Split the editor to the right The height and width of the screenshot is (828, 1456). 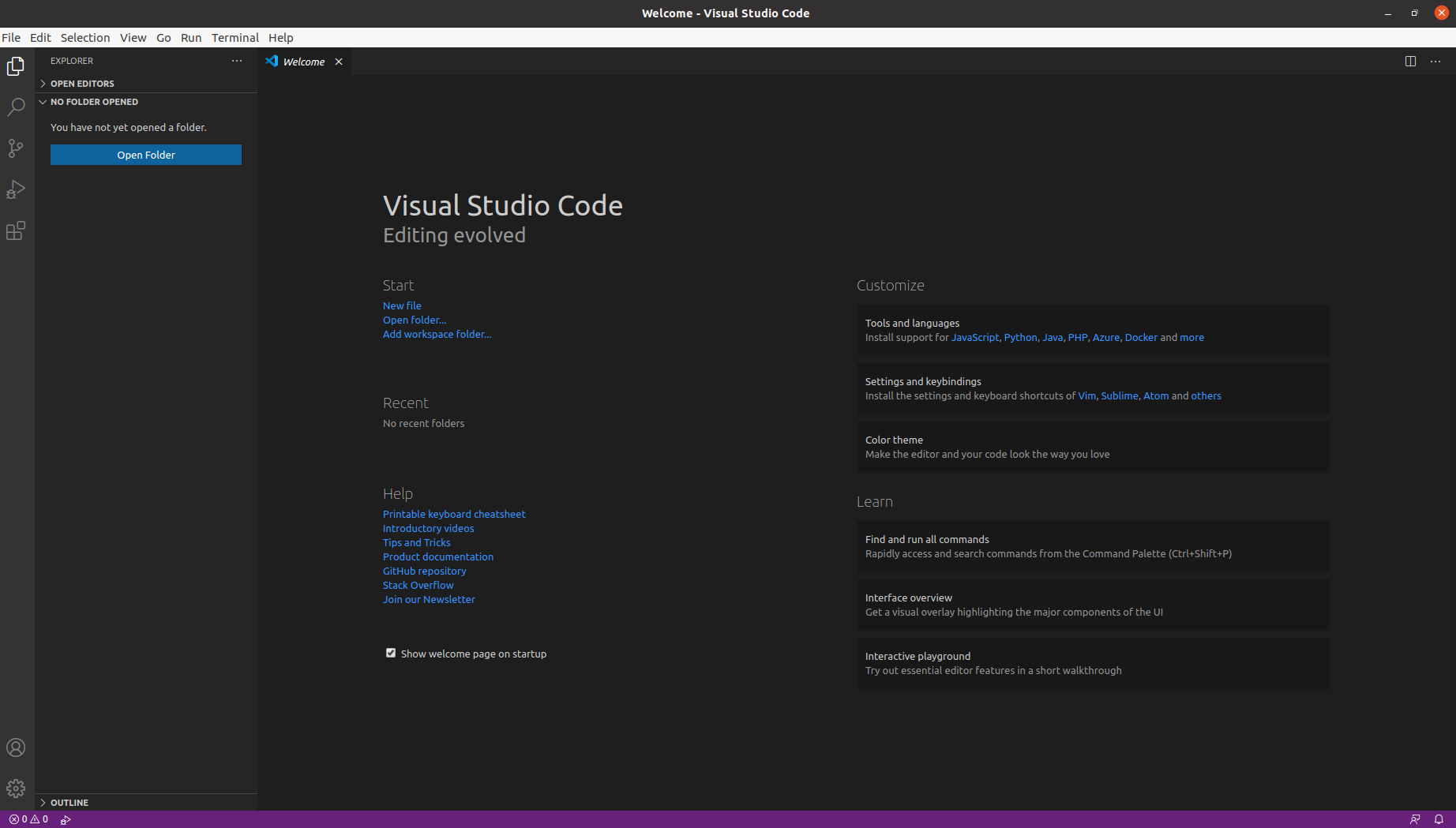tap(1410, 62)
